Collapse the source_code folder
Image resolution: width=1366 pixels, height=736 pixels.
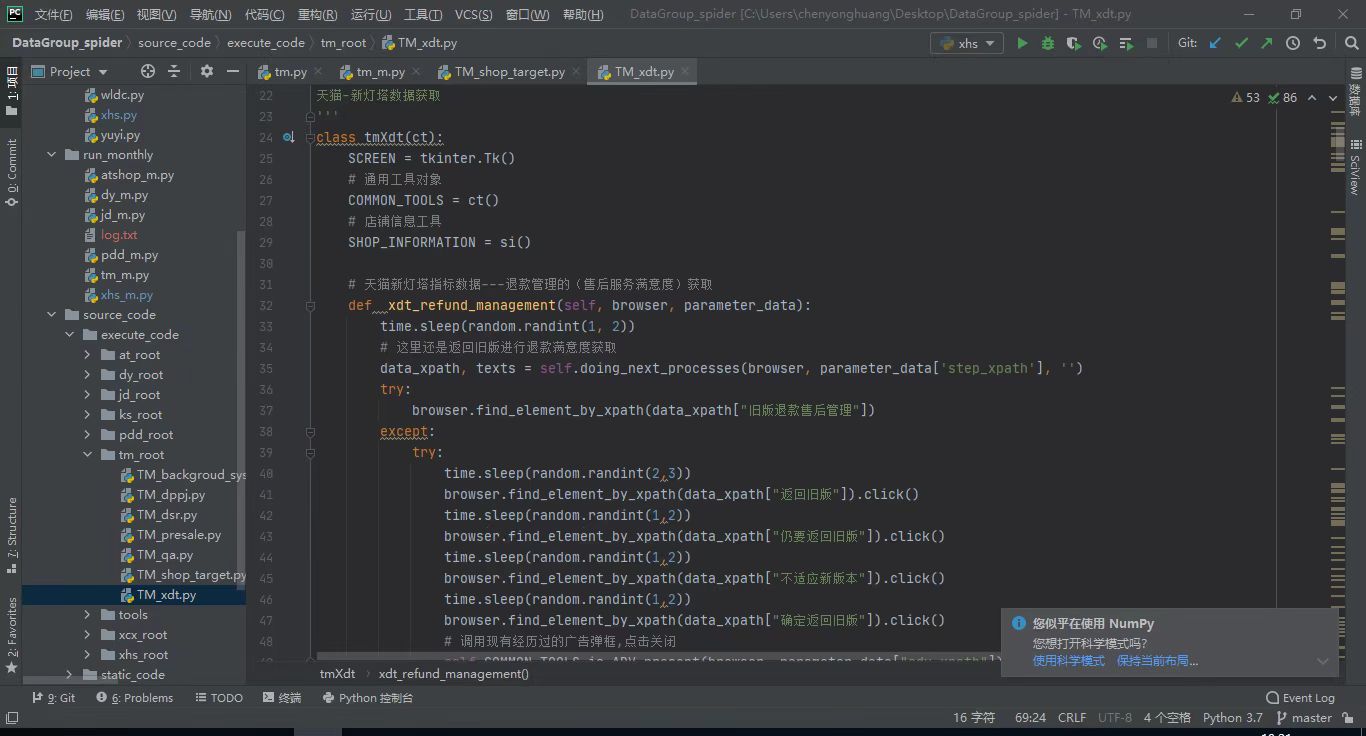click(52, 315)
